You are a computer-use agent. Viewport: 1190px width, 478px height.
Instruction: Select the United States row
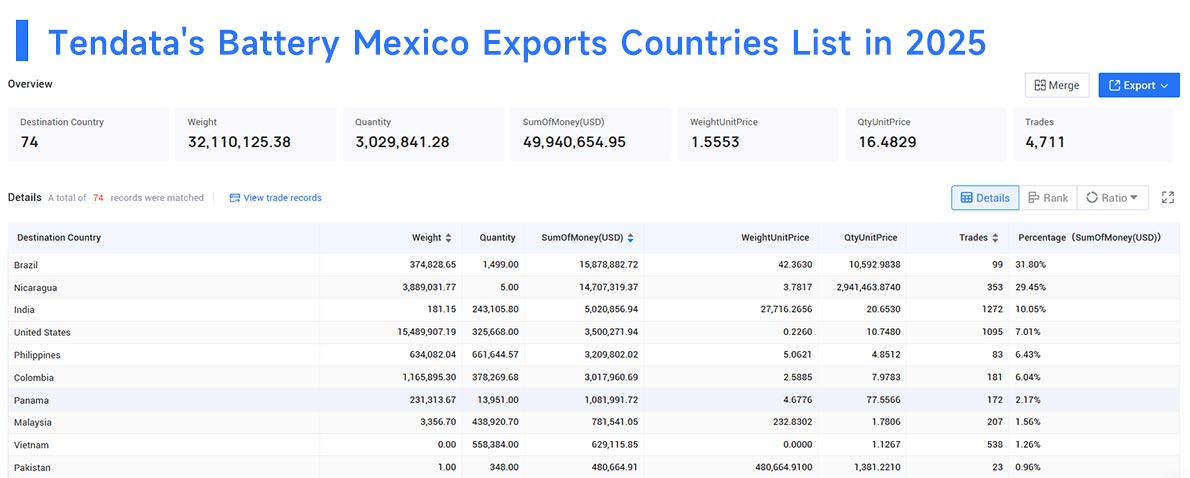[594, 332]
